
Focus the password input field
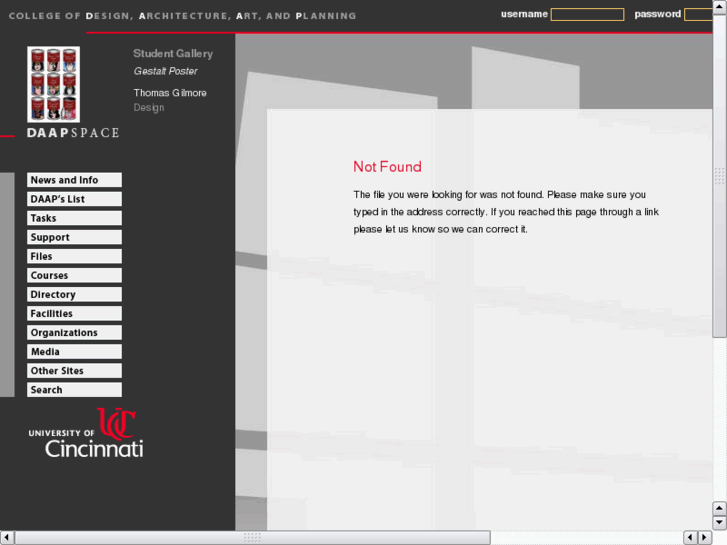(x=698, y=14)
